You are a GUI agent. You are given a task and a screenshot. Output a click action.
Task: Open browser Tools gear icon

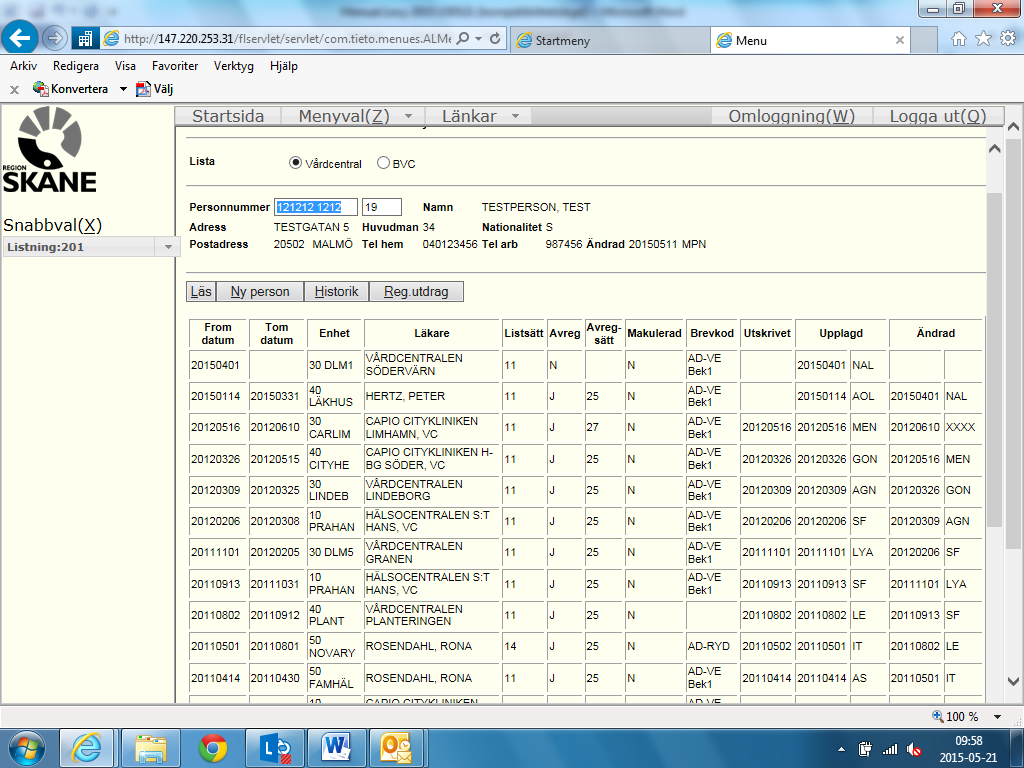point(1008,39)
